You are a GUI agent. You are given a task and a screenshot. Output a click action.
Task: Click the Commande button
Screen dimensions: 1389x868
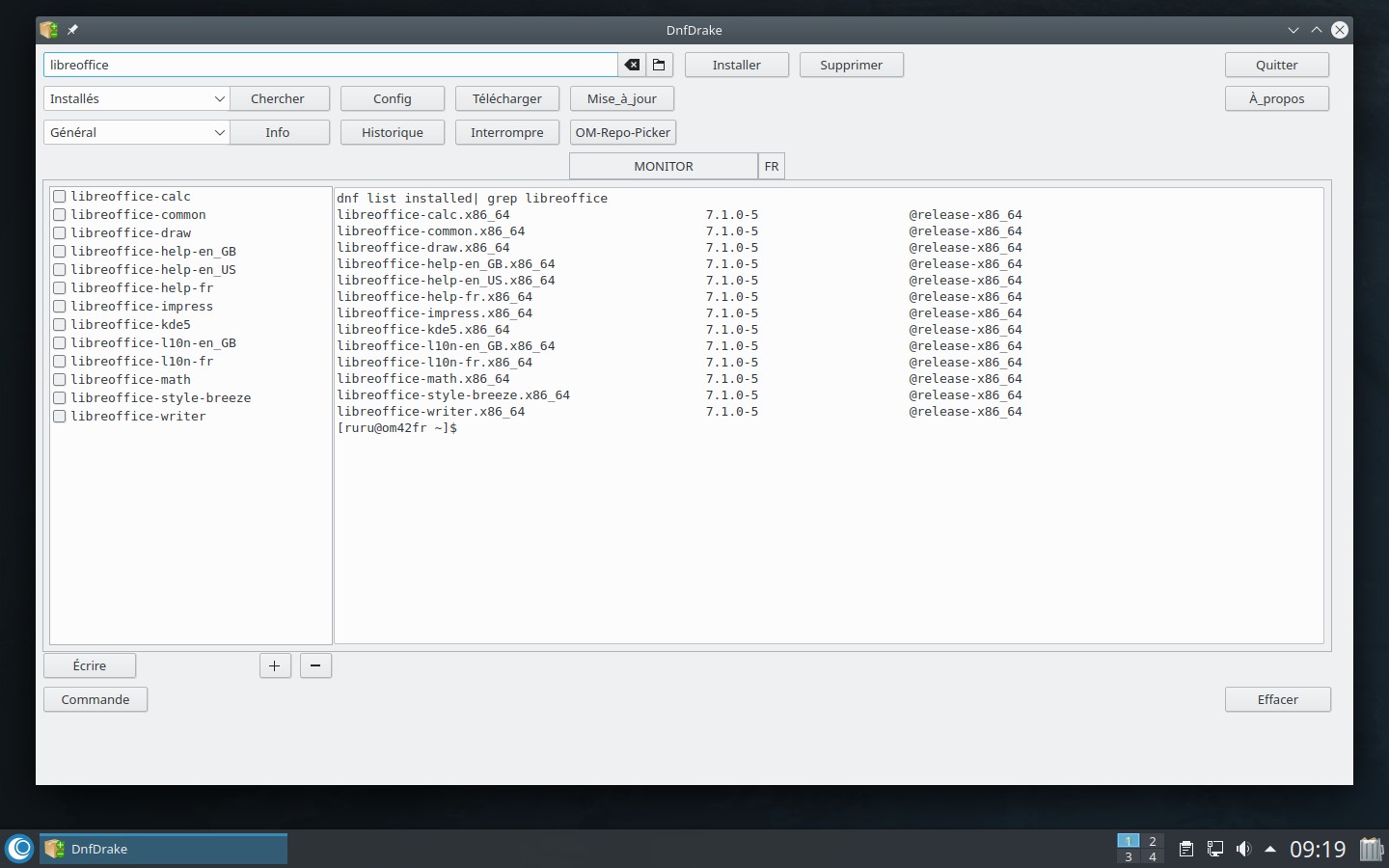95,699
